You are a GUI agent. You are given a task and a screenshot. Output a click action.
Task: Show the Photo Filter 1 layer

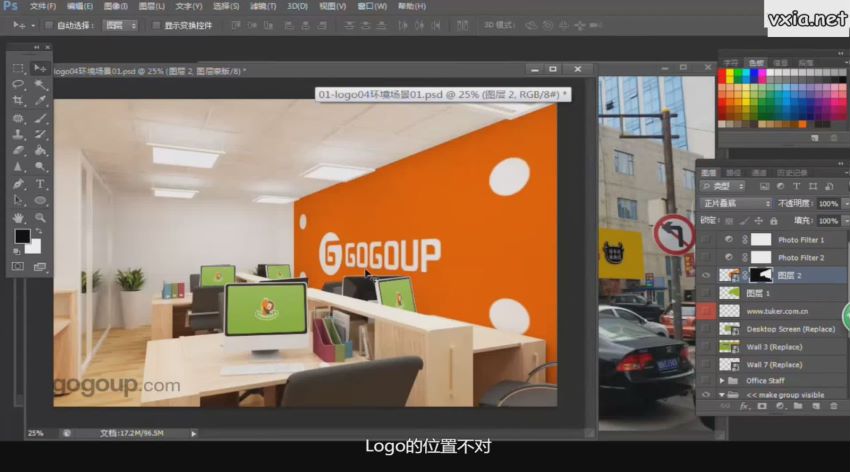(x=706, y=240)
